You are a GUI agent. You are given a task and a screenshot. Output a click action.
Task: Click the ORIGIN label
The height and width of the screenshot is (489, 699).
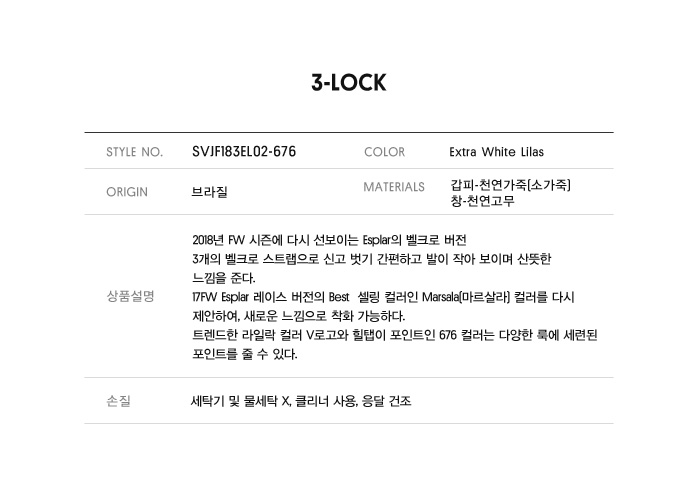(127, 192)
